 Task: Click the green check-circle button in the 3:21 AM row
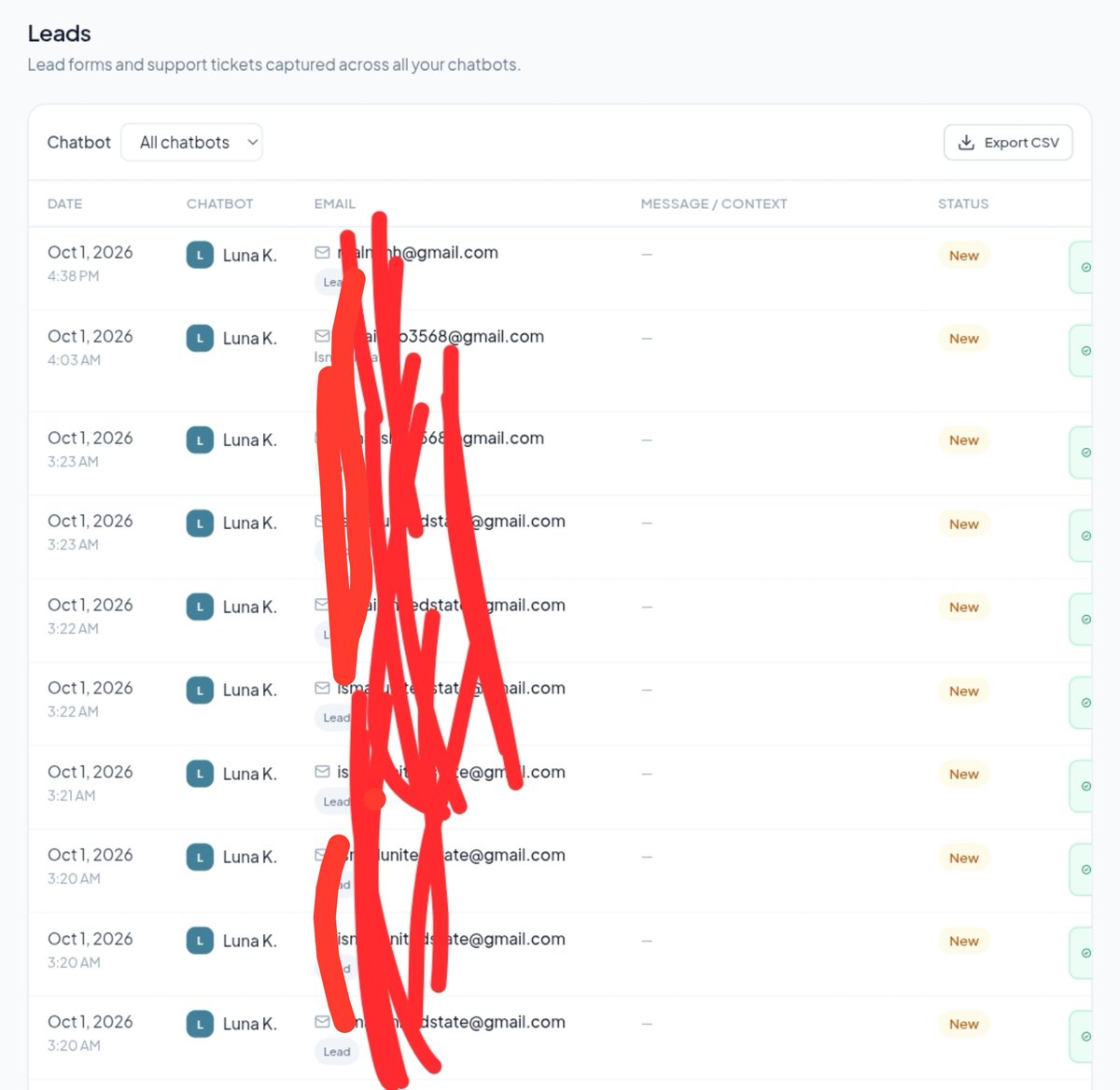[x=1081, y=786]
